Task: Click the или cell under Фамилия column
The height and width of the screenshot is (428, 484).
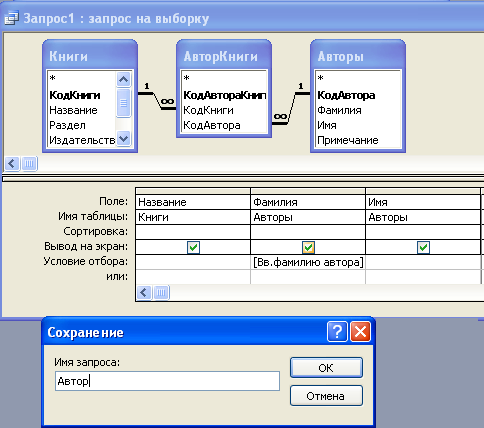Action: coord(308,277)
